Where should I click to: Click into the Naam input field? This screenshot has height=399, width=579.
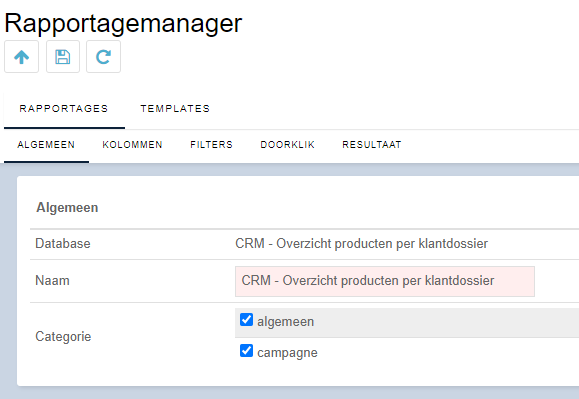[385, 281]
